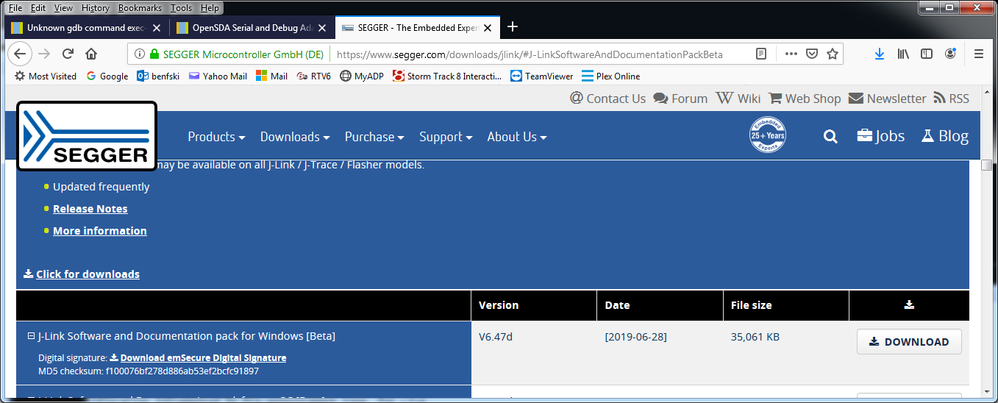Open the Plex Online bookmark

click(611, 76)
